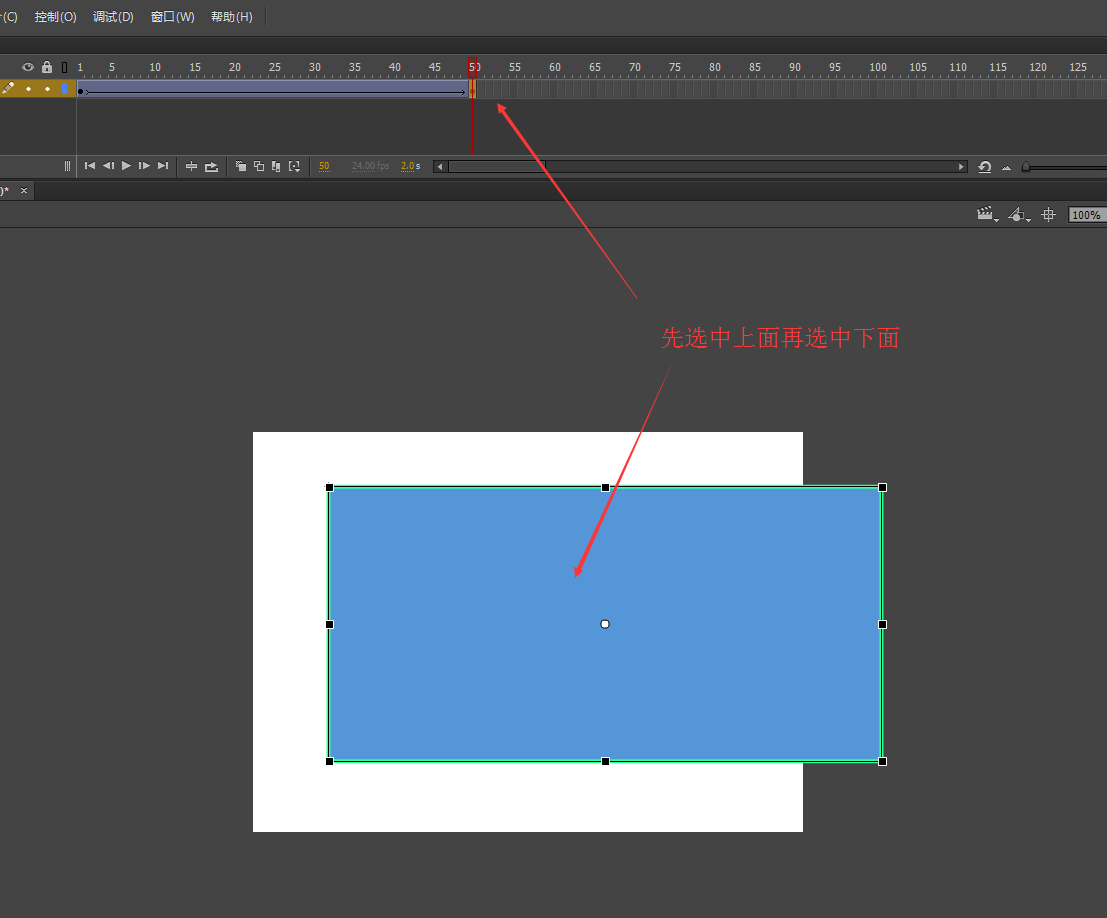Screen dimensions: 1107x918
Task: Click the center stage crosshair icon
Action: click(x=1048, y=215)
